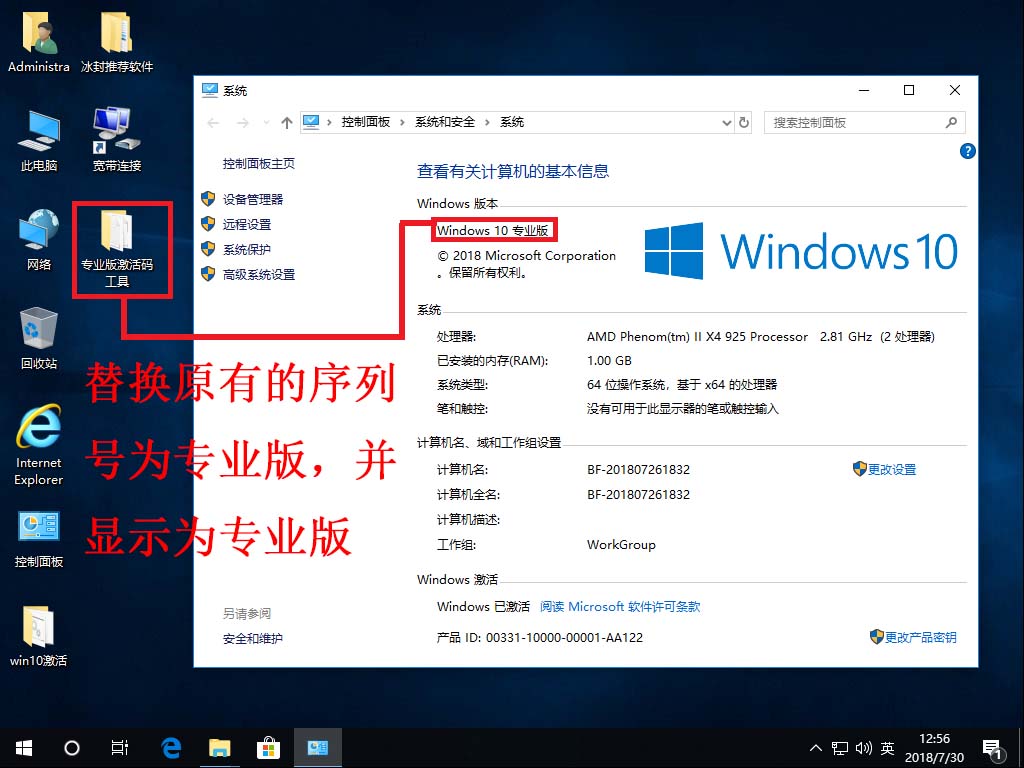The image size is (1024, 768).
Task: Open Task View on the taskbar
Action: (x=120, y=748)
